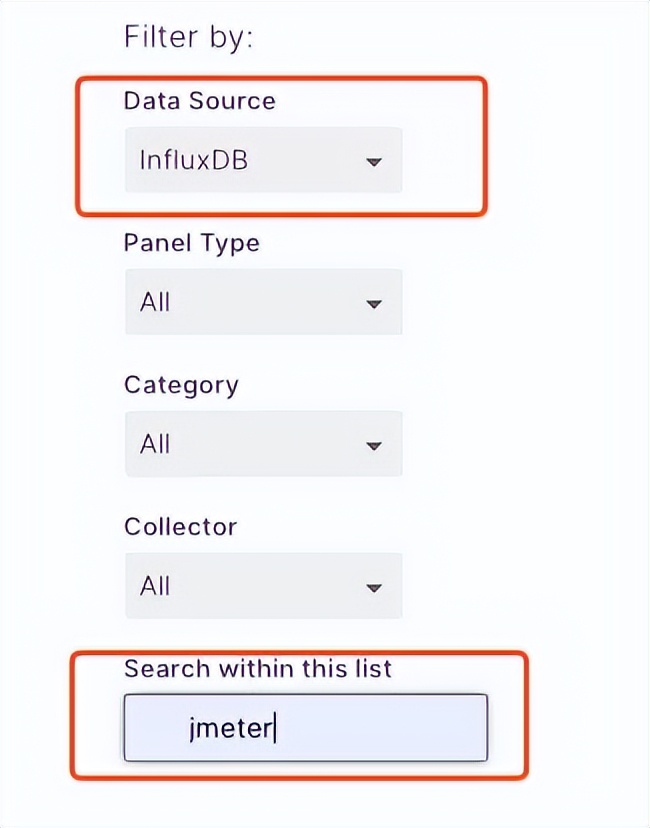Screen dimensions: 650x828
Task: Open the Panel Type 'All' combo box
Action: (x=262, y=302)
